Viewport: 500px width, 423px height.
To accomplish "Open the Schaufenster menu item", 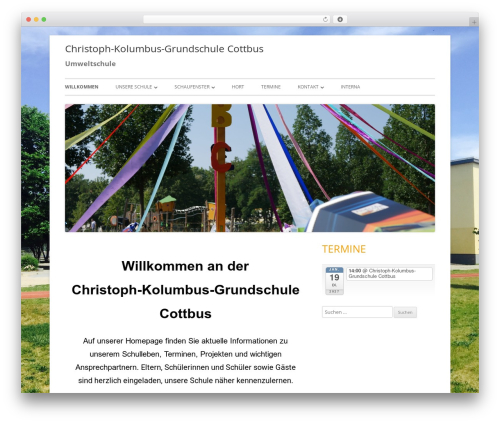I will pos(192,87).
